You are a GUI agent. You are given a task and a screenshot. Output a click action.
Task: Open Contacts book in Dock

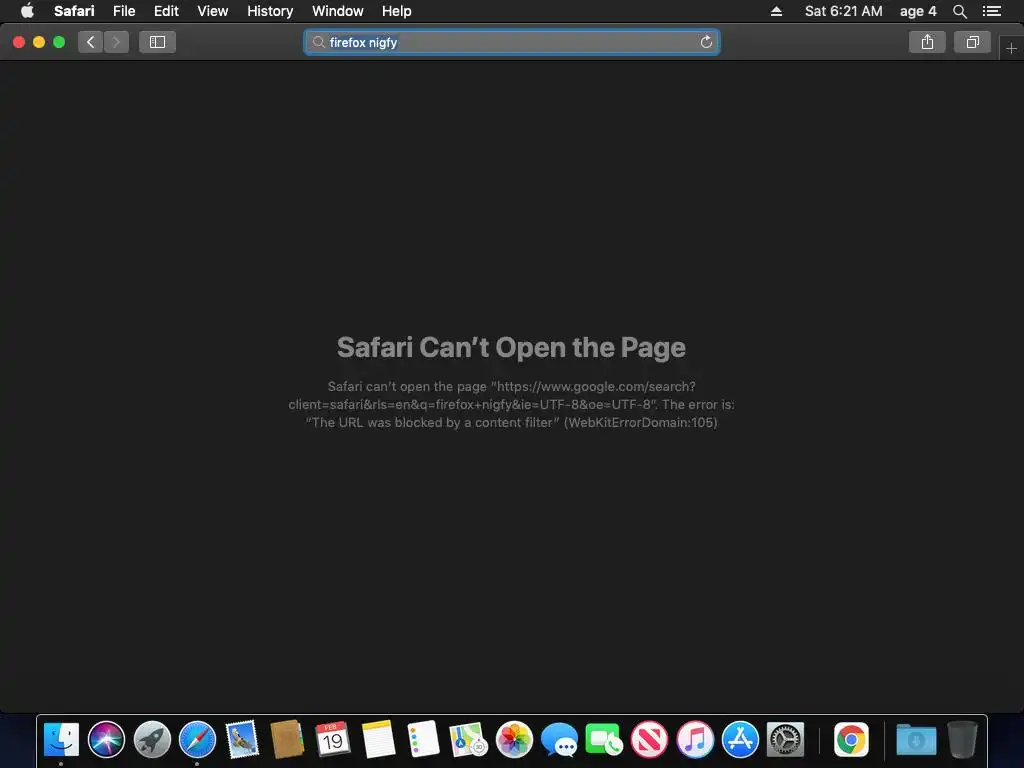(287, 739)
